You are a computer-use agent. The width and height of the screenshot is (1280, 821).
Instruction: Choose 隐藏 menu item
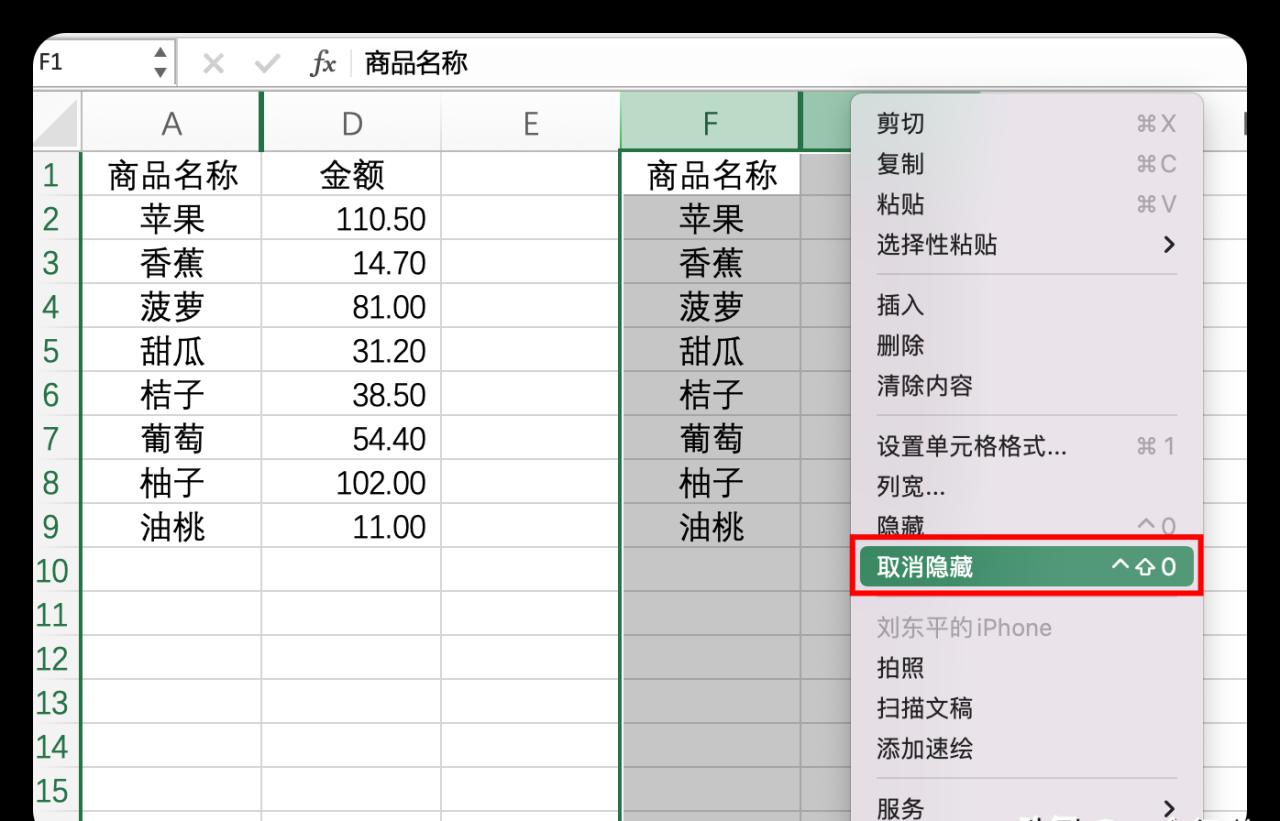(x=1026, y=526)
